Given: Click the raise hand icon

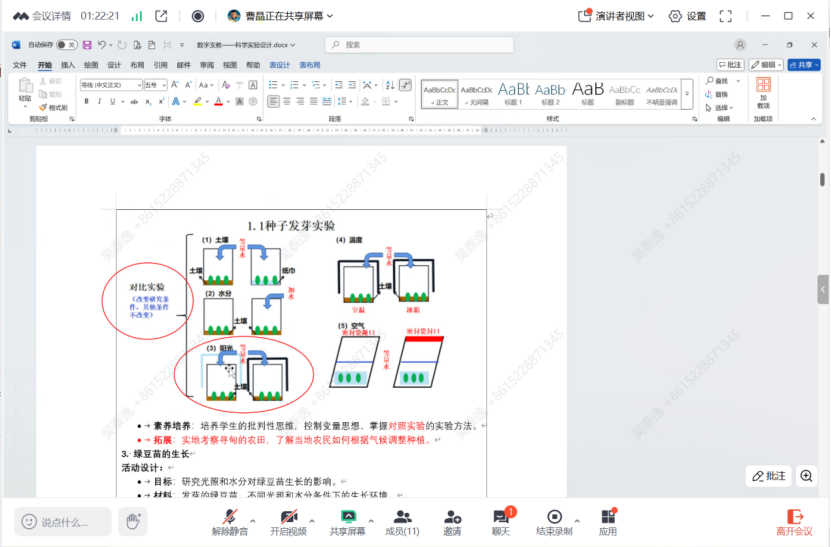Looking at the screenshot, I should tap(132, 520).
